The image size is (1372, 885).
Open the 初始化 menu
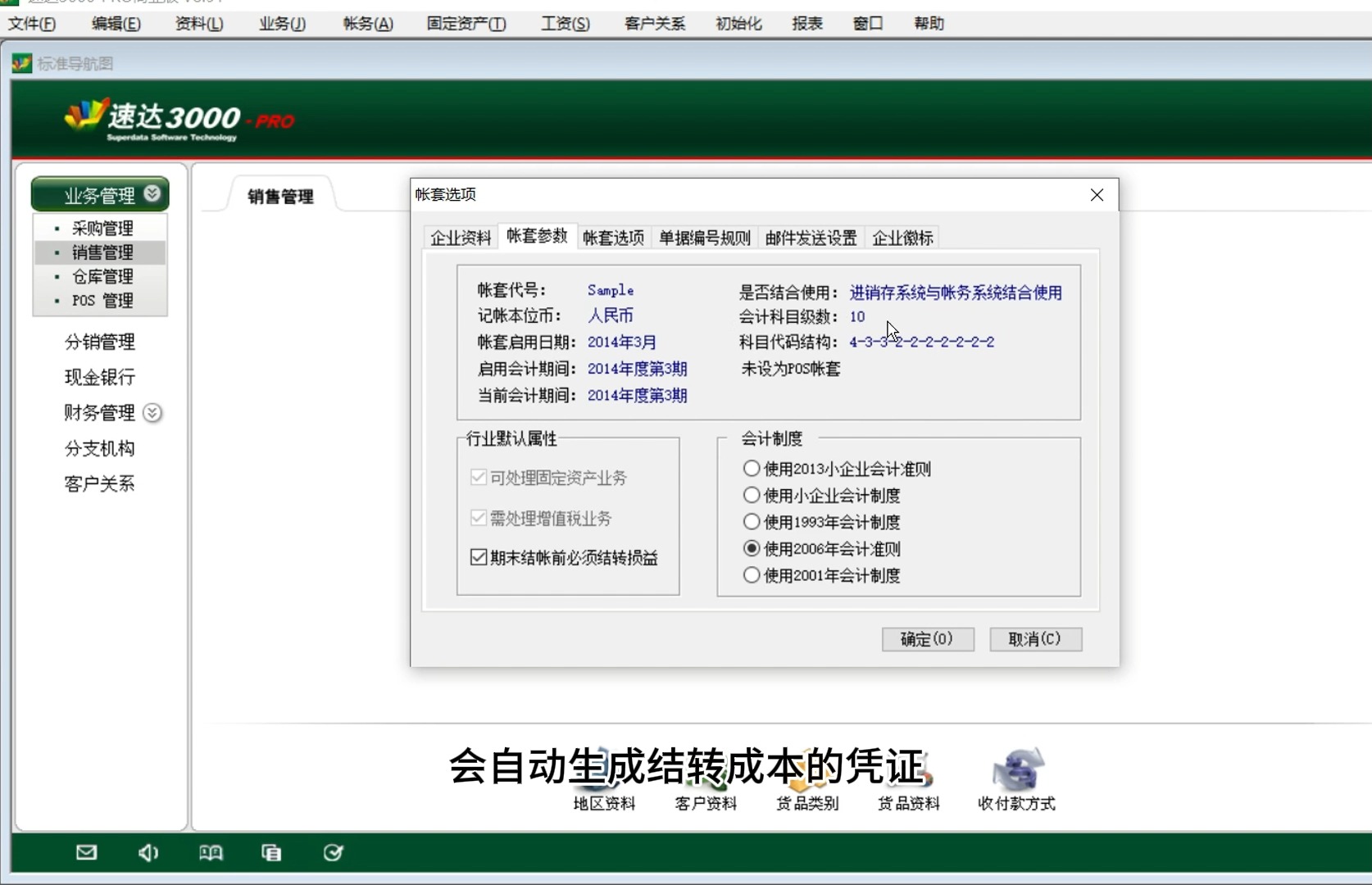click(x=738, y=24)
